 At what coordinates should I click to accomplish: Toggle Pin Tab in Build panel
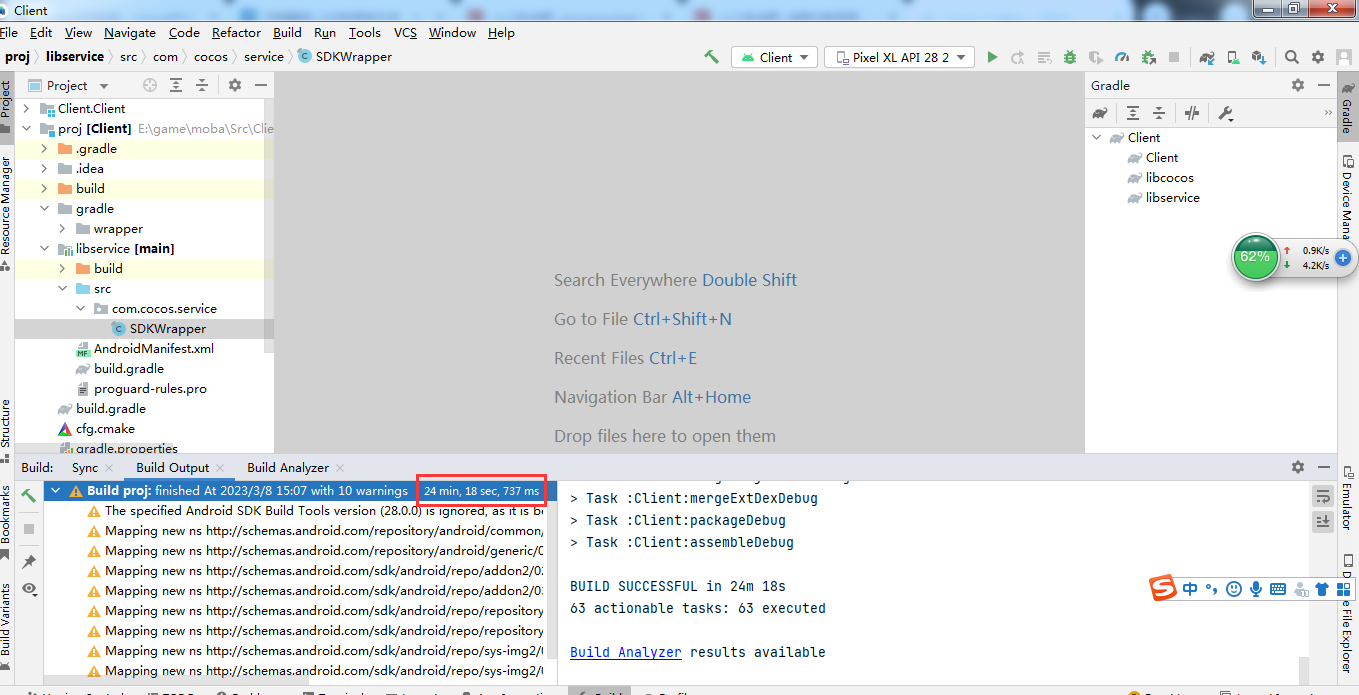[29, 562]
